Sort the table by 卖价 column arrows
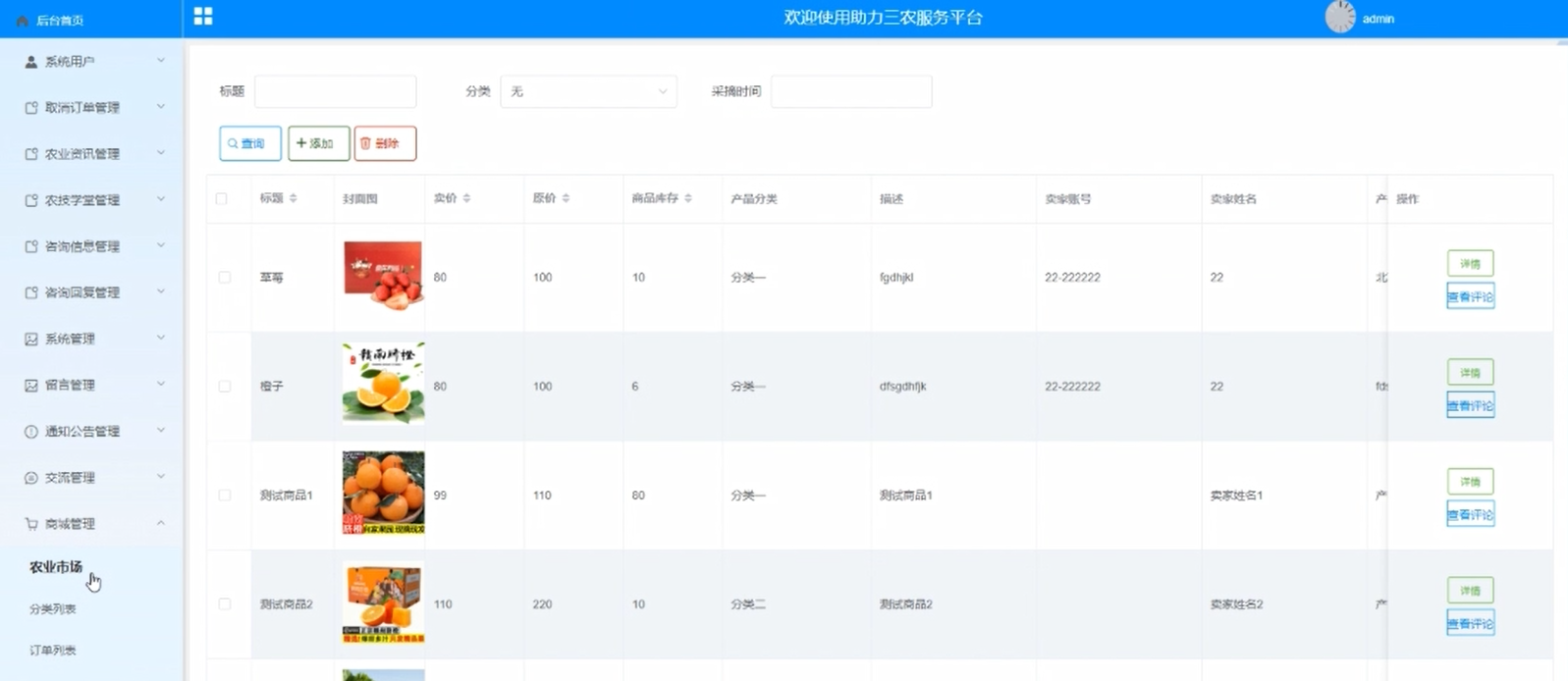 click(x=466, y=198)
